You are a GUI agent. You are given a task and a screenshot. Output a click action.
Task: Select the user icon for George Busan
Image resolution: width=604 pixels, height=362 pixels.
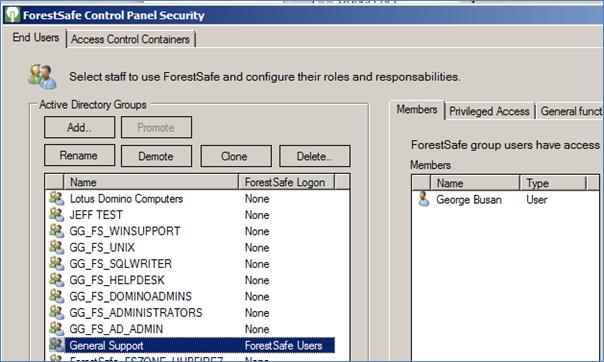[424, 199]
